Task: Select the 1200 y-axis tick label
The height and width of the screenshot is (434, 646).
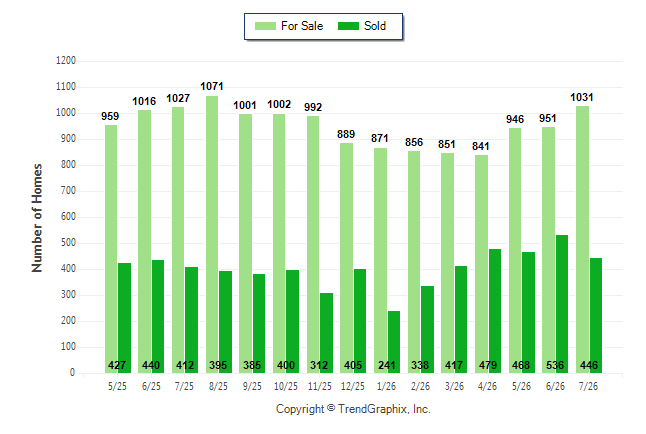Action: coord(66,61)
